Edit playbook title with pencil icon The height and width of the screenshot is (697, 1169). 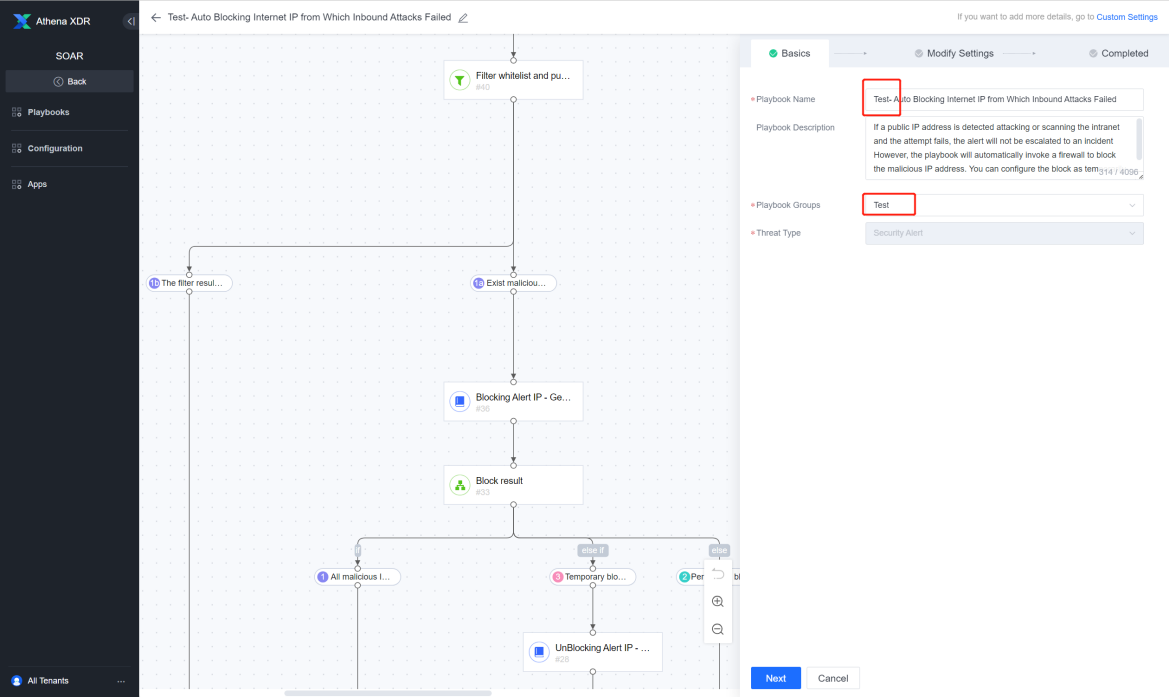click(463, 18)
